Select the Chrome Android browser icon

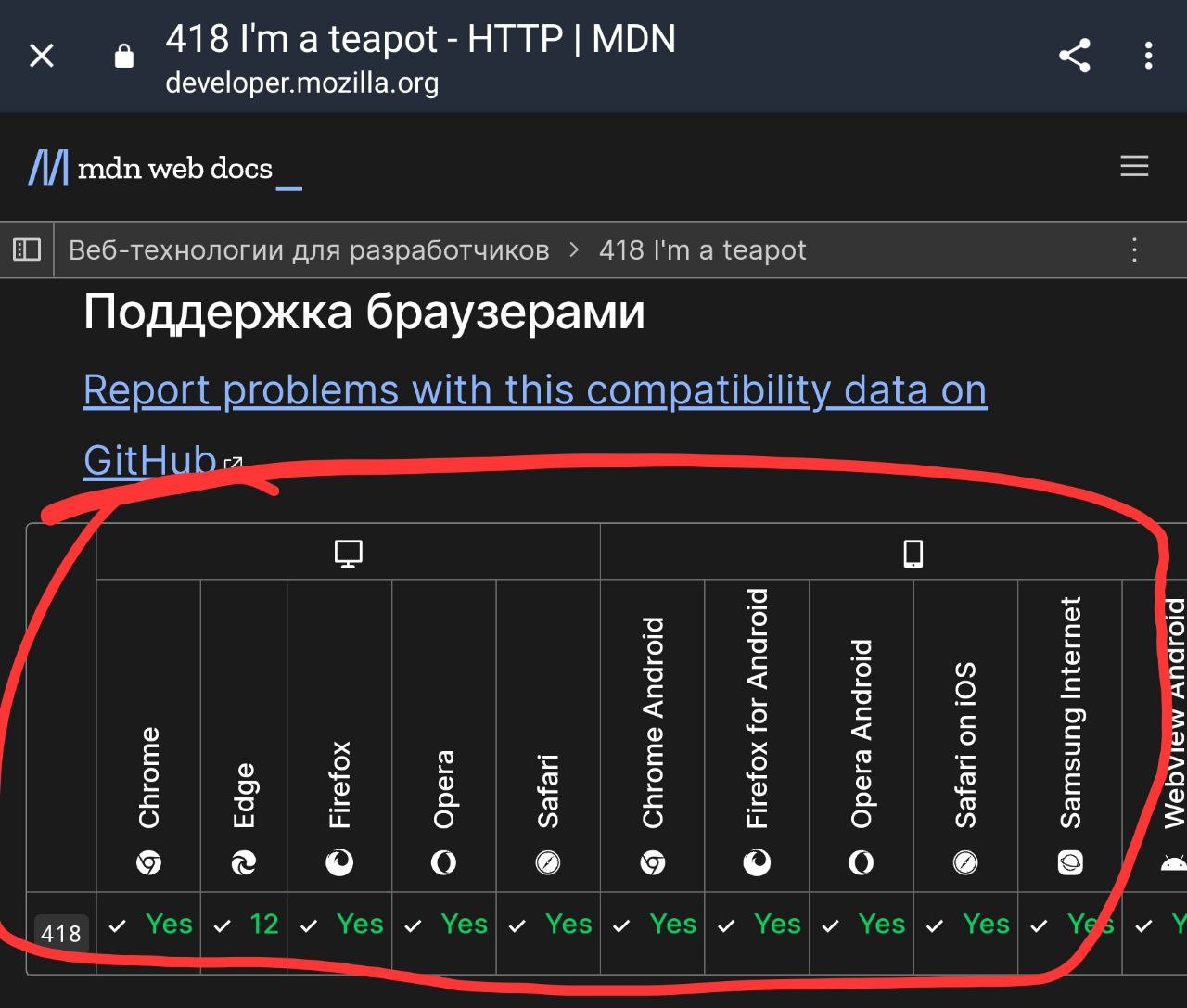point(653,864)
